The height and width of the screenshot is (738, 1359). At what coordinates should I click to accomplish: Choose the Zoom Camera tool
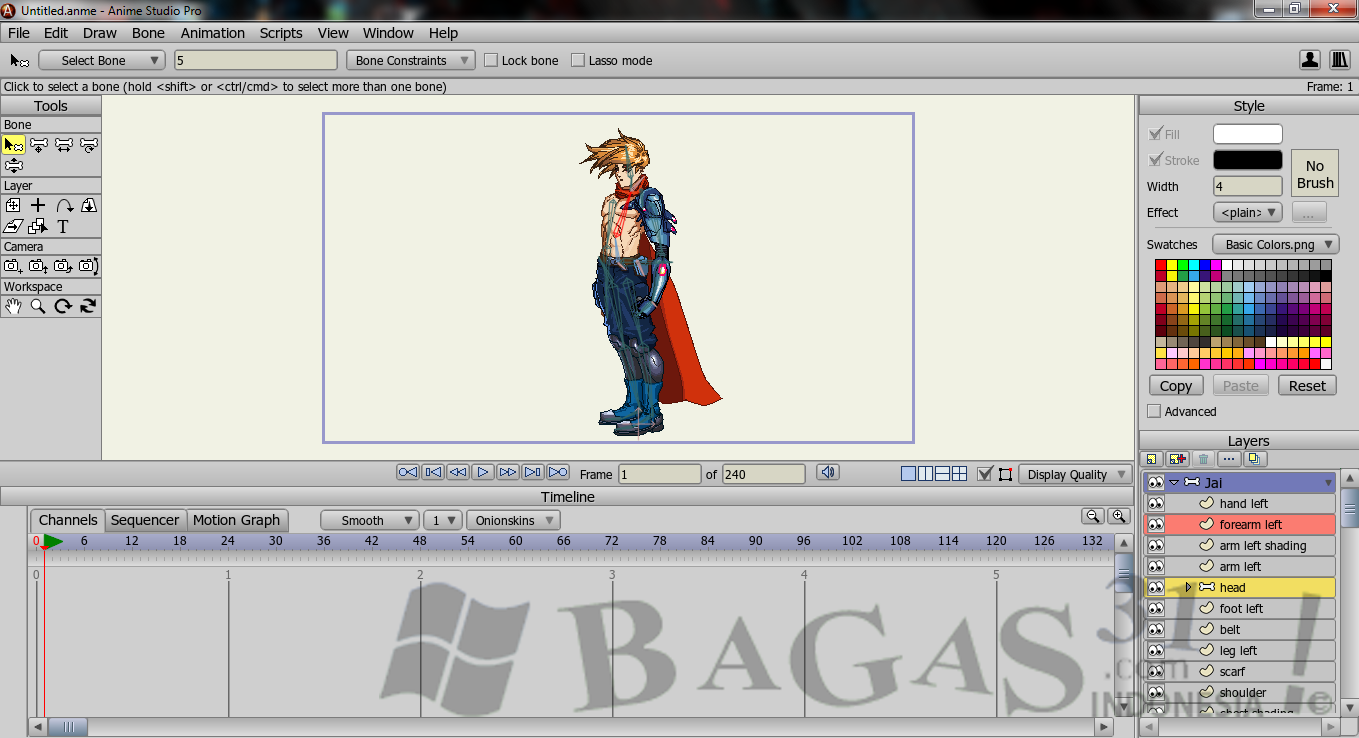[x=39, y=266]
